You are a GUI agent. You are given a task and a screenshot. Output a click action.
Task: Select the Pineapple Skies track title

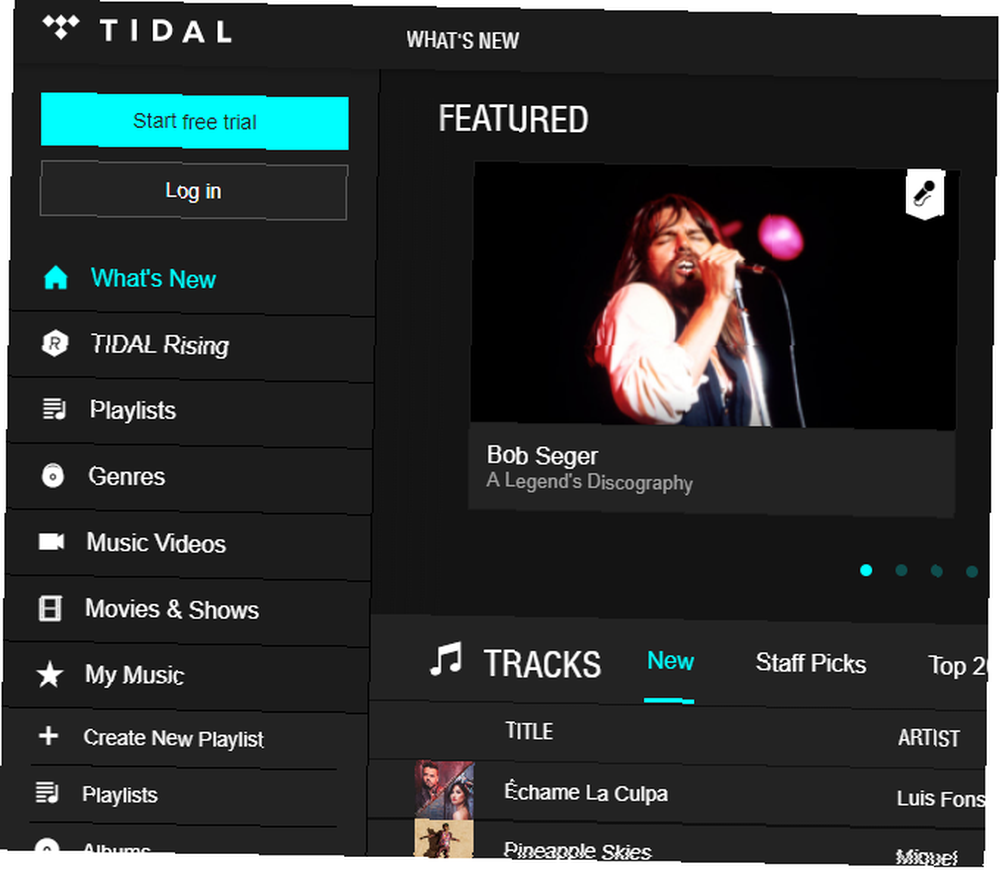pos(578,850)
